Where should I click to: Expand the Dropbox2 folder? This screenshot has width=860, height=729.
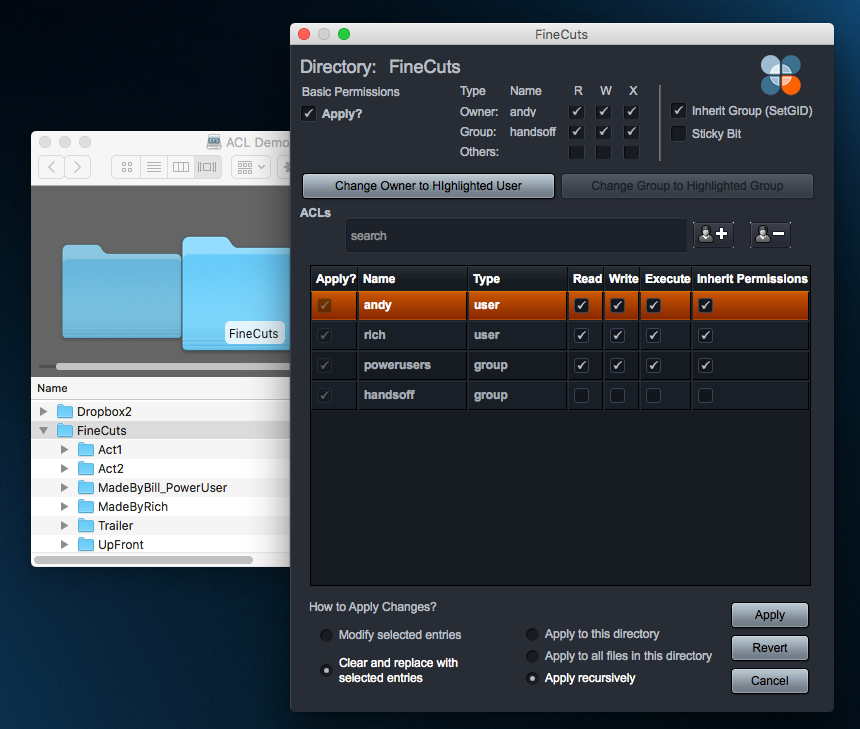point(43,411)
